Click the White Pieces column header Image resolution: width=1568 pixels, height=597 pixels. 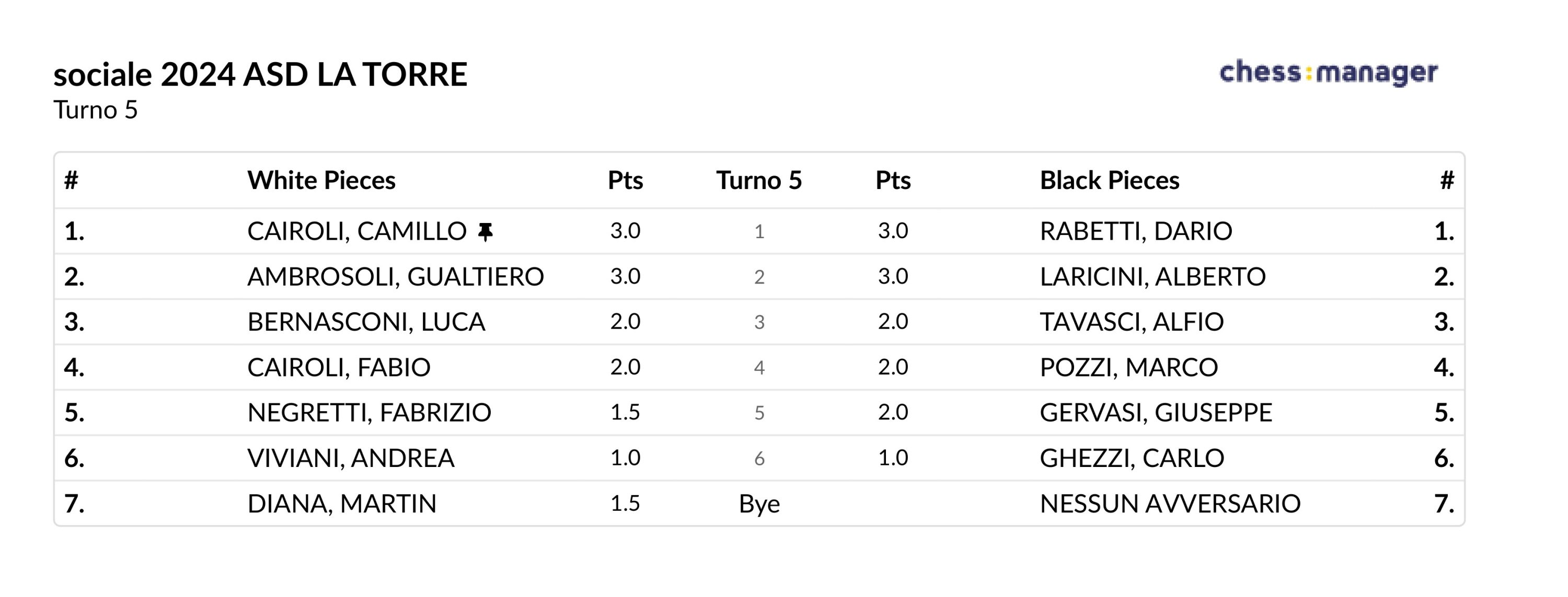(x=321, y=180)
